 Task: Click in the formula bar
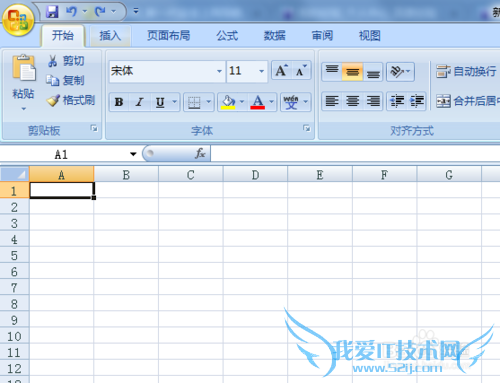coord(355,154)
